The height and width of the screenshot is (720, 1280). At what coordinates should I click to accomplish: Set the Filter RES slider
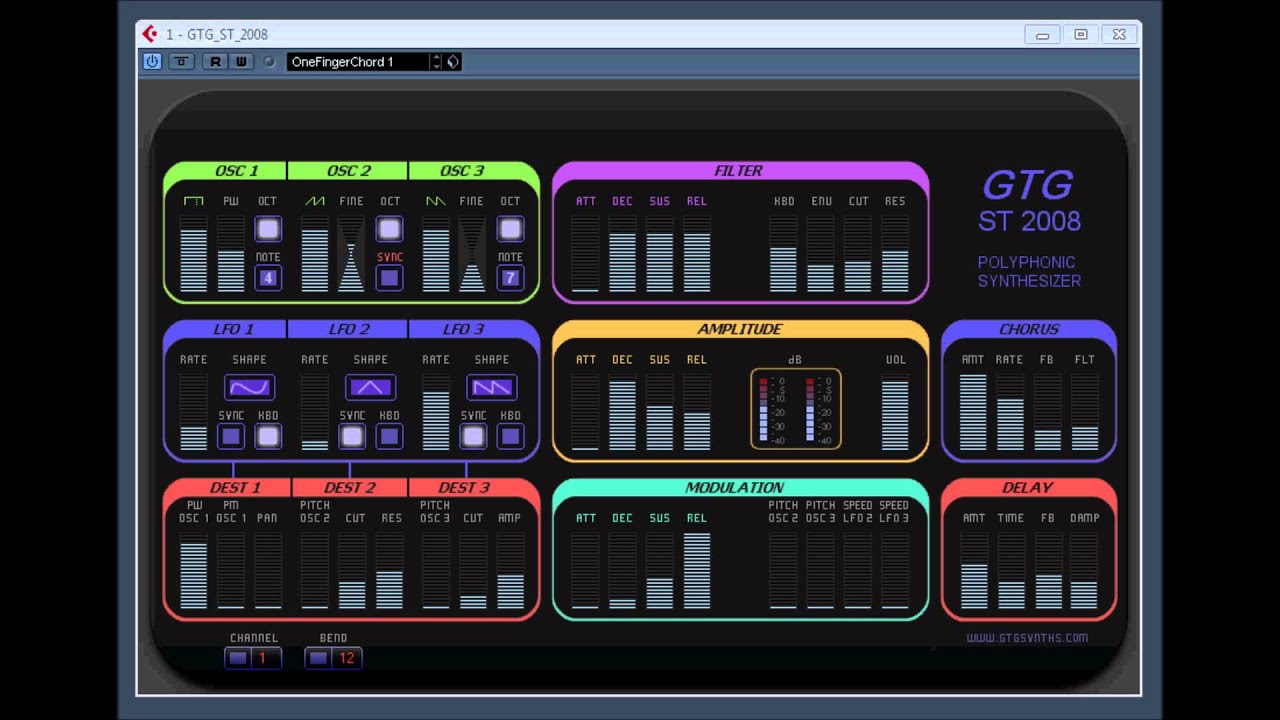click(895, 254)
